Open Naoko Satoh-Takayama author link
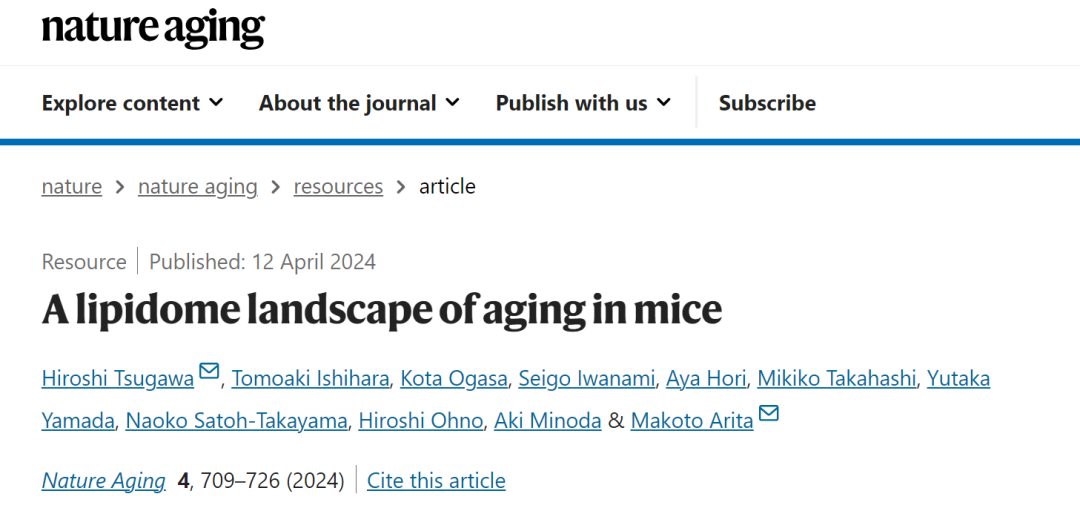 pyautogui.click(x=237, y=421)
